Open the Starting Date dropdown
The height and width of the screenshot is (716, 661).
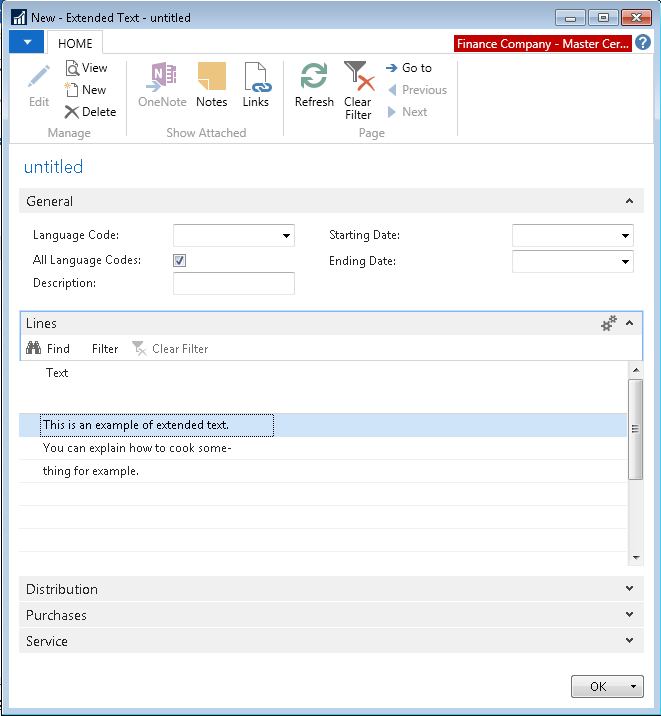(626, 236)
